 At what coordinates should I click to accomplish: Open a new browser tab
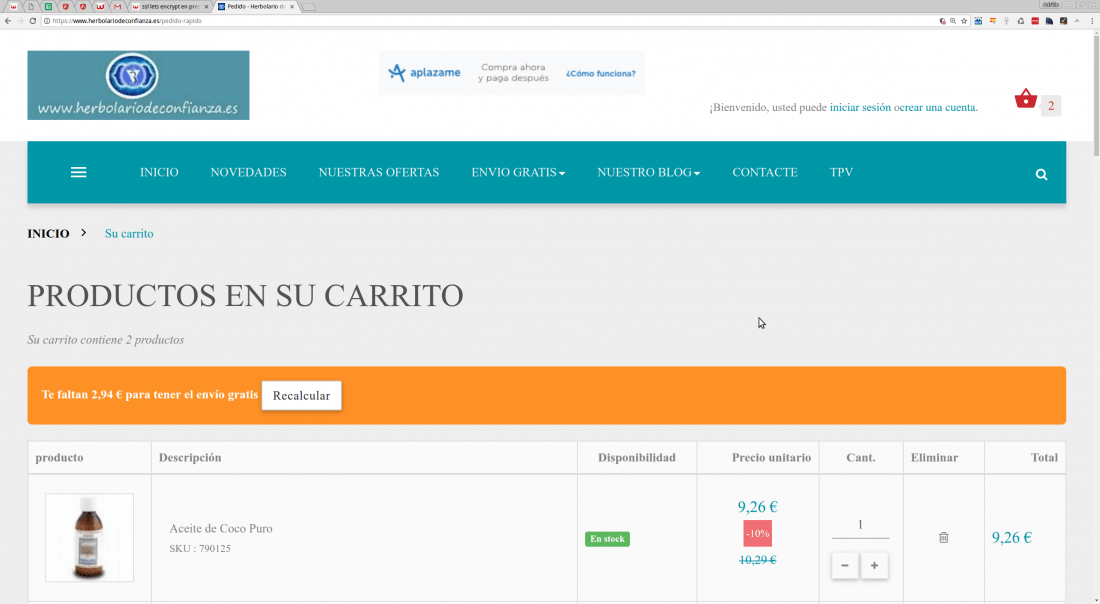pos(309,7)
